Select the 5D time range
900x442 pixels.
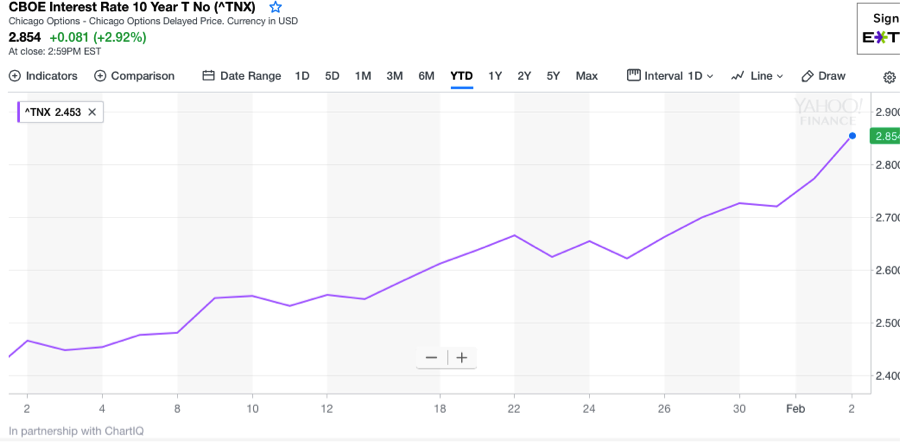(332, 76)
